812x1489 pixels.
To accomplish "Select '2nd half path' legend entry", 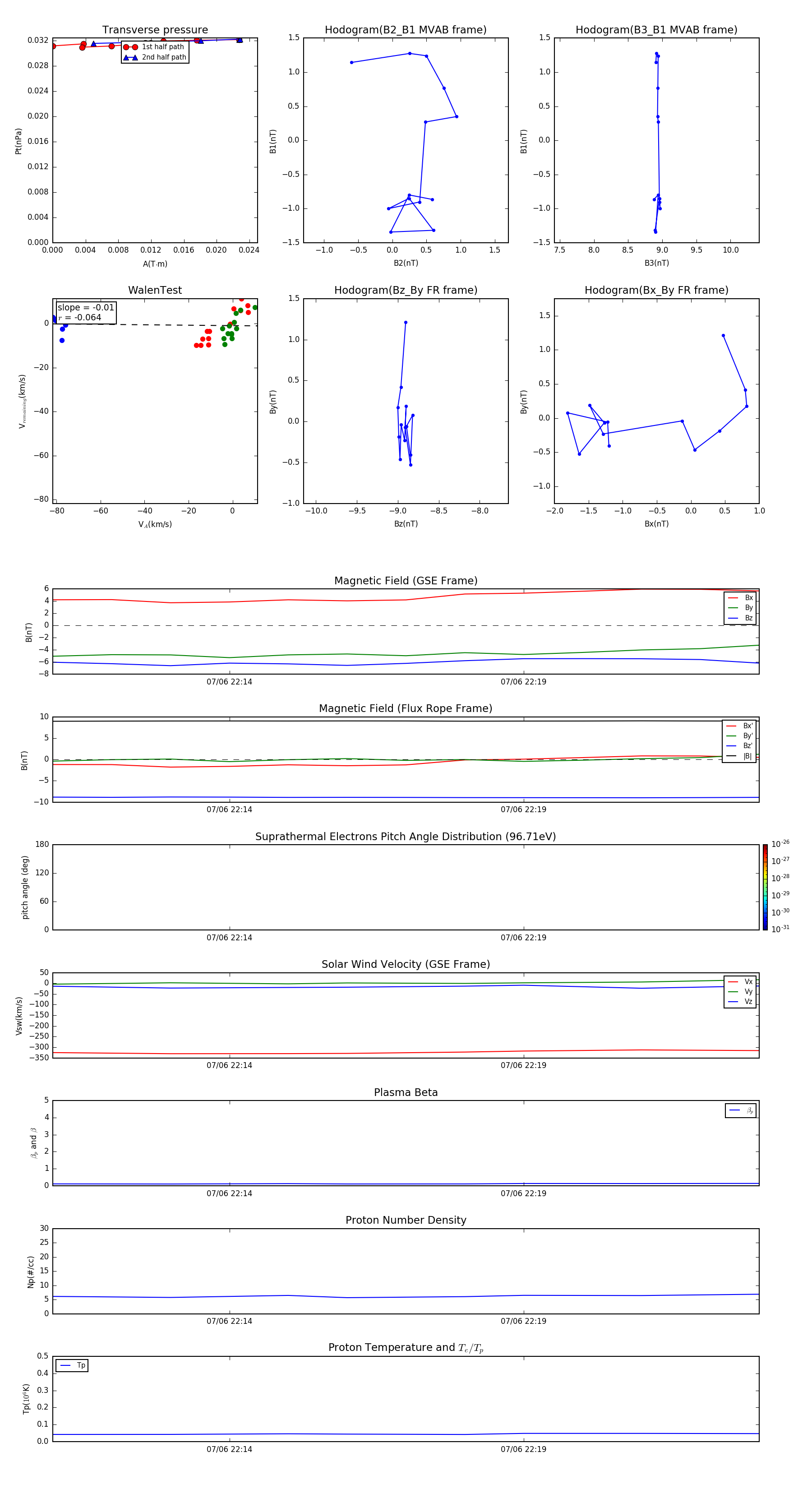I will 154,57.
